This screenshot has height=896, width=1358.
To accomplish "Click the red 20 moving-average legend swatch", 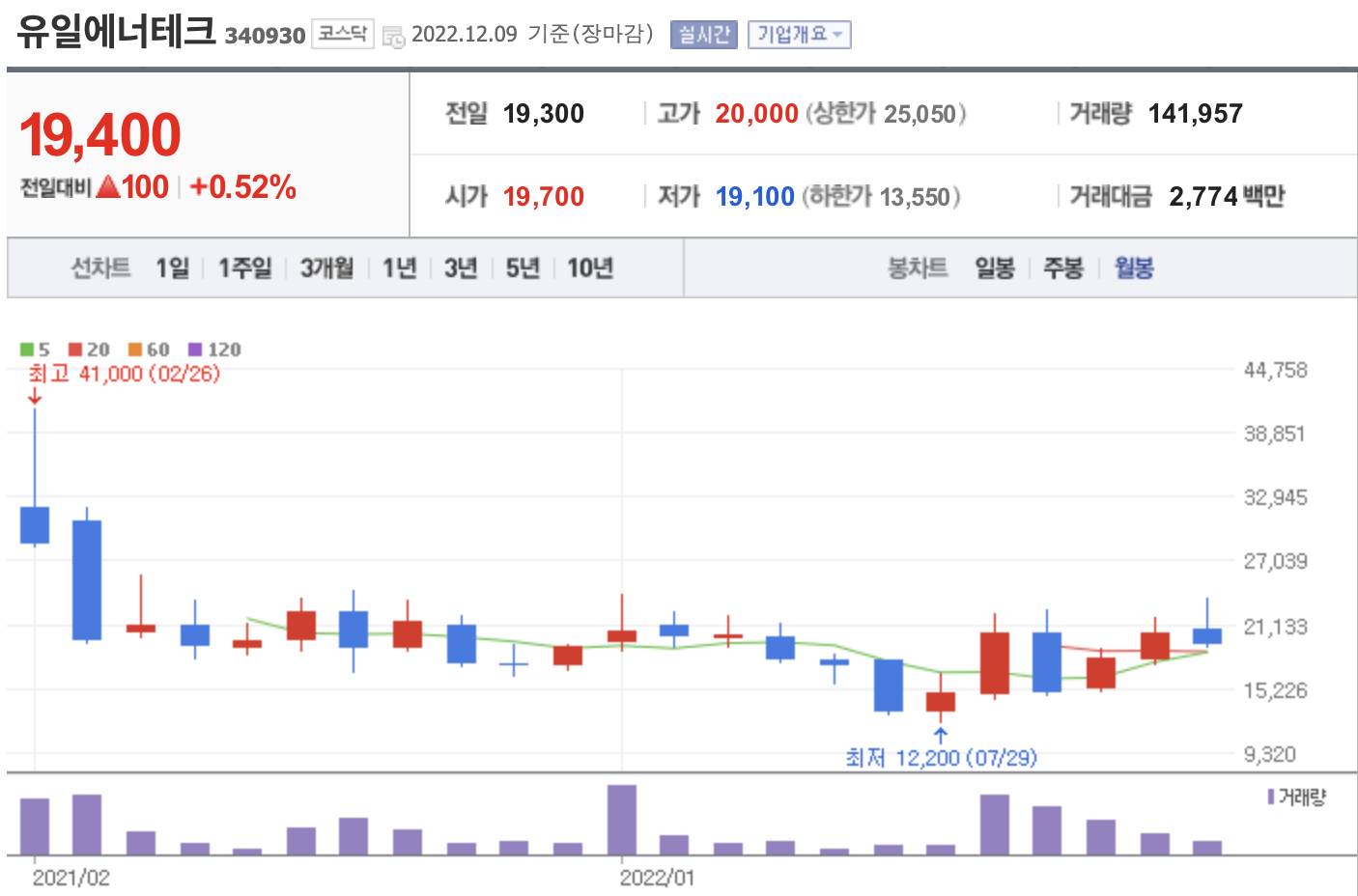I will tap(75, 350).
